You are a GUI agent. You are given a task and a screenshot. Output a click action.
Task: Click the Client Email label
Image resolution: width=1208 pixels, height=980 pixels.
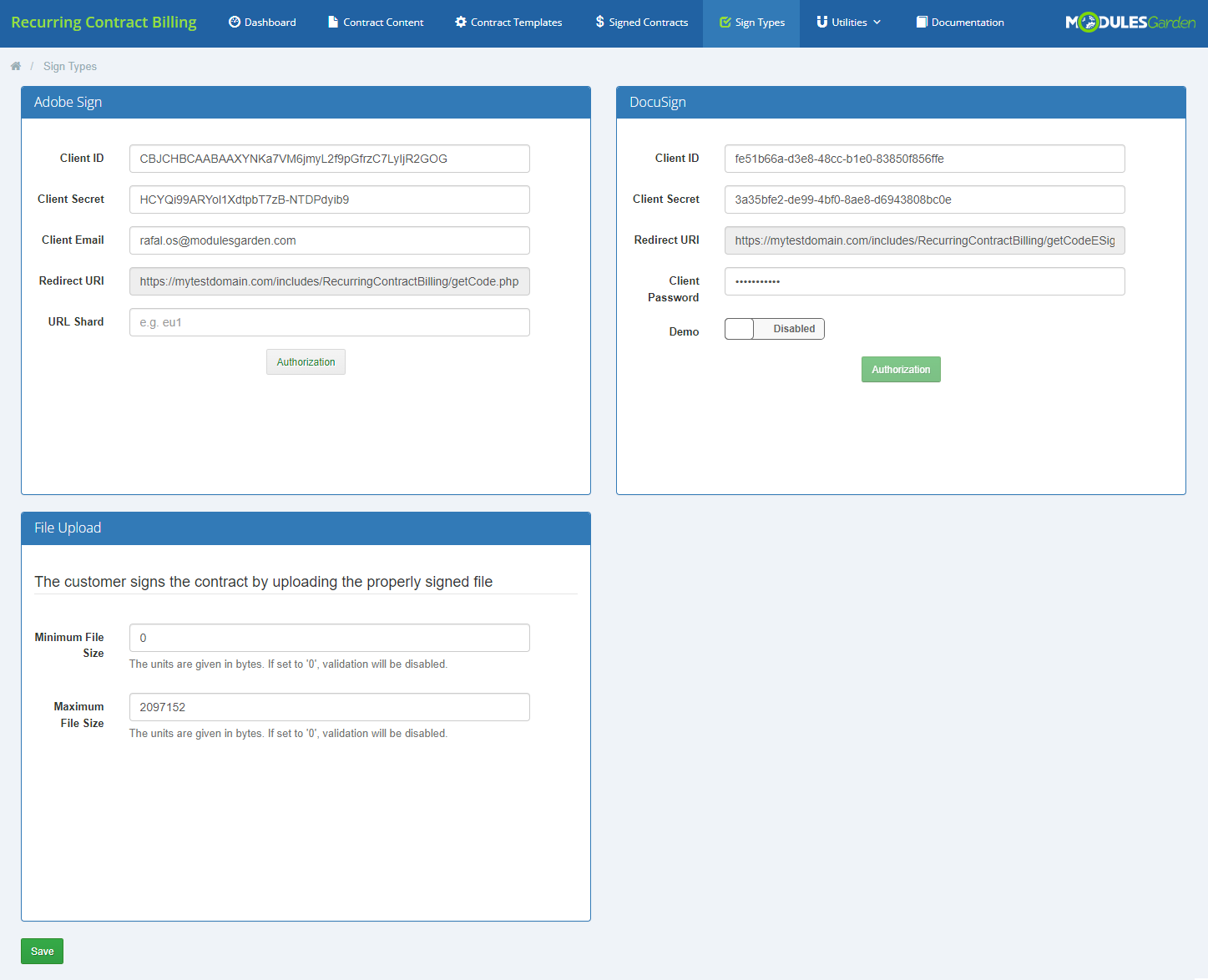coord(73,240)
